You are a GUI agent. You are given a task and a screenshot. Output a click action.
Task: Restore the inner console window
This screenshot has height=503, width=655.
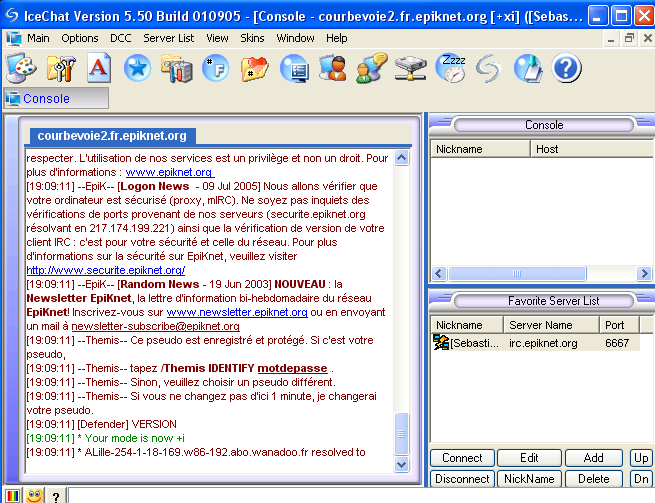click(x=629, y=38)
